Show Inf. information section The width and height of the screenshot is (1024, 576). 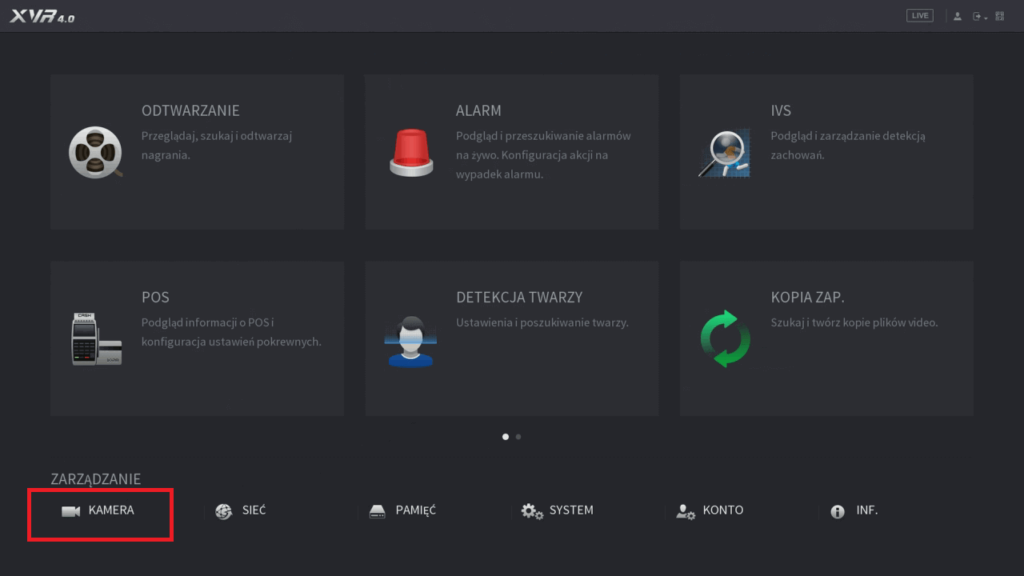click(854, 511)
